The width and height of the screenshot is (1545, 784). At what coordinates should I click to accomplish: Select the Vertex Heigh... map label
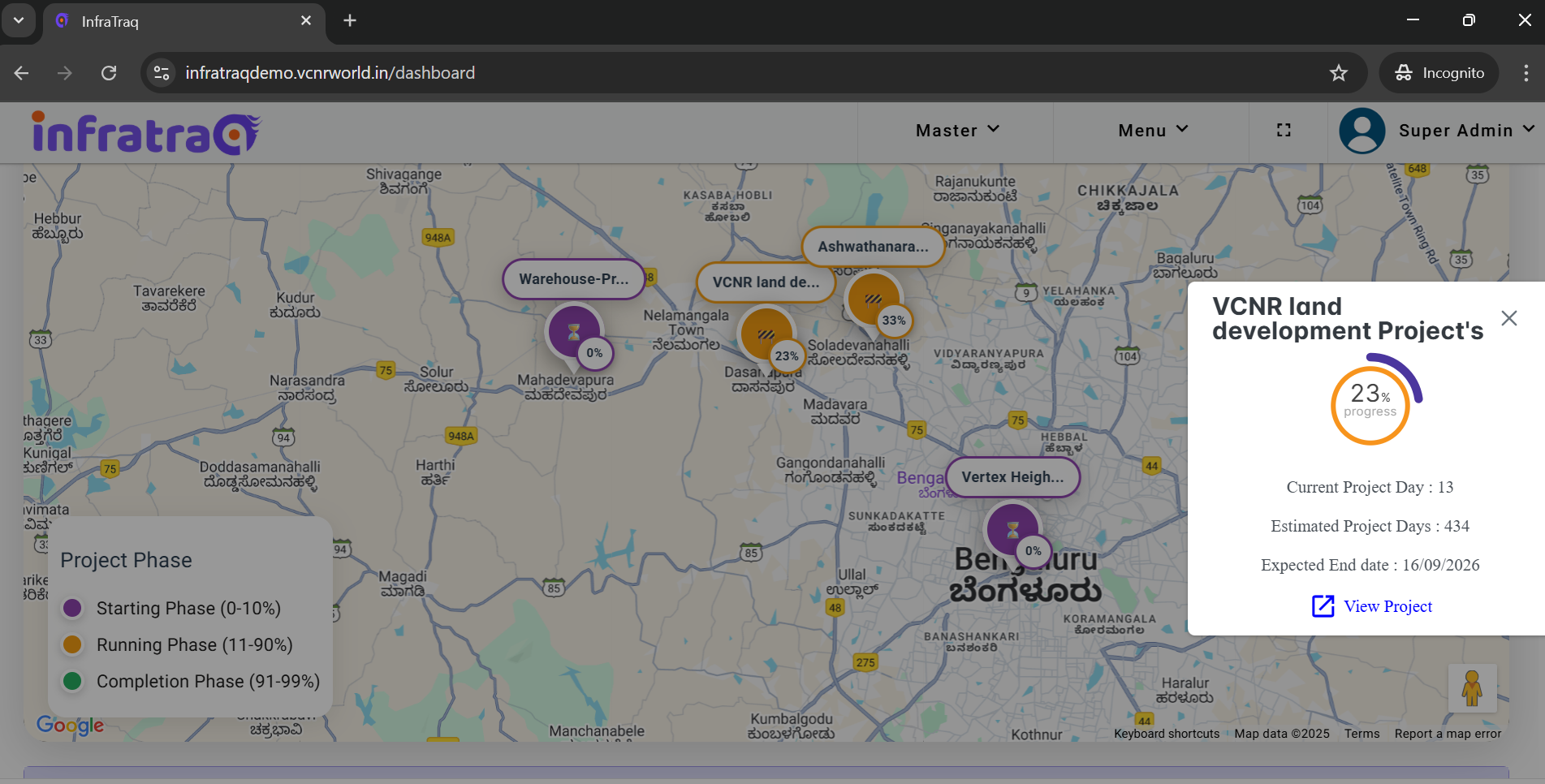pyautogui.click(x=1012, y=477)
